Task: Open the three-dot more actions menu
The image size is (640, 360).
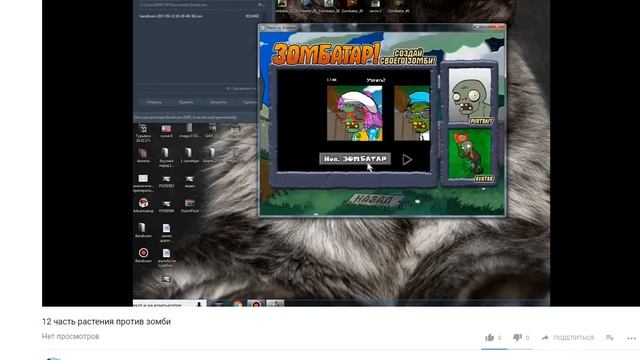Action: pyautogui.click(x=631, y=338)
